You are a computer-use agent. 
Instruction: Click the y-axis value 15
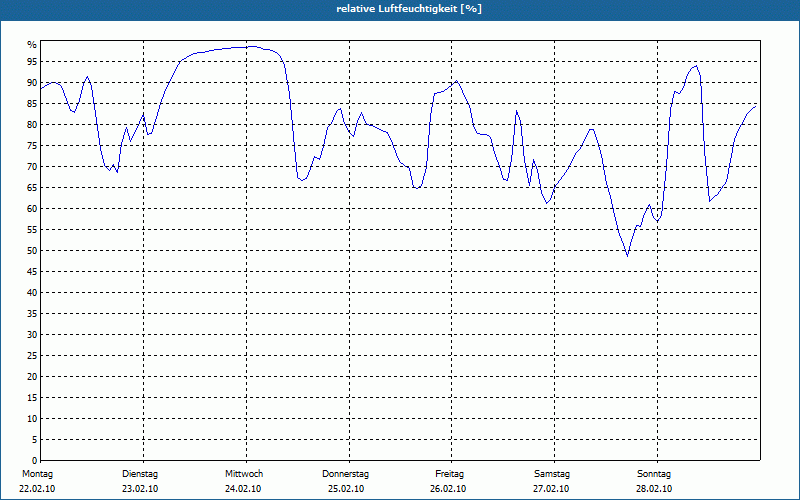pyautogui.click(x=32, y=398)
